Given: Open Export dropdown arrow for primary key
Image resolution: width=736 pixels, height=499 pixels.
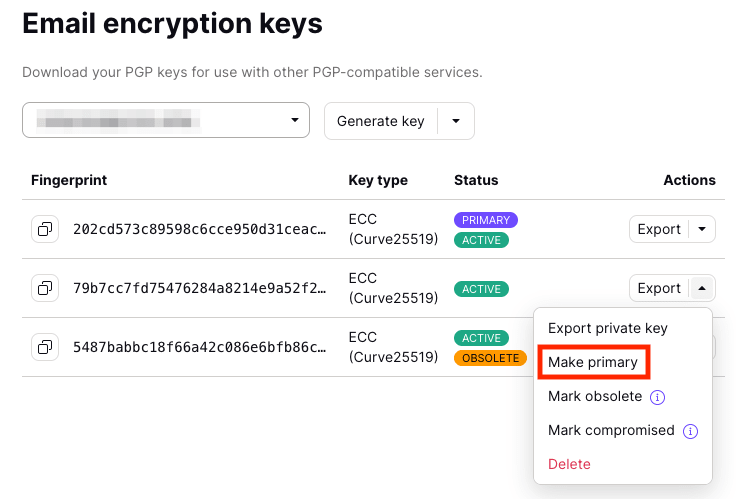Looking at the screenshot, I should point(702,229).
